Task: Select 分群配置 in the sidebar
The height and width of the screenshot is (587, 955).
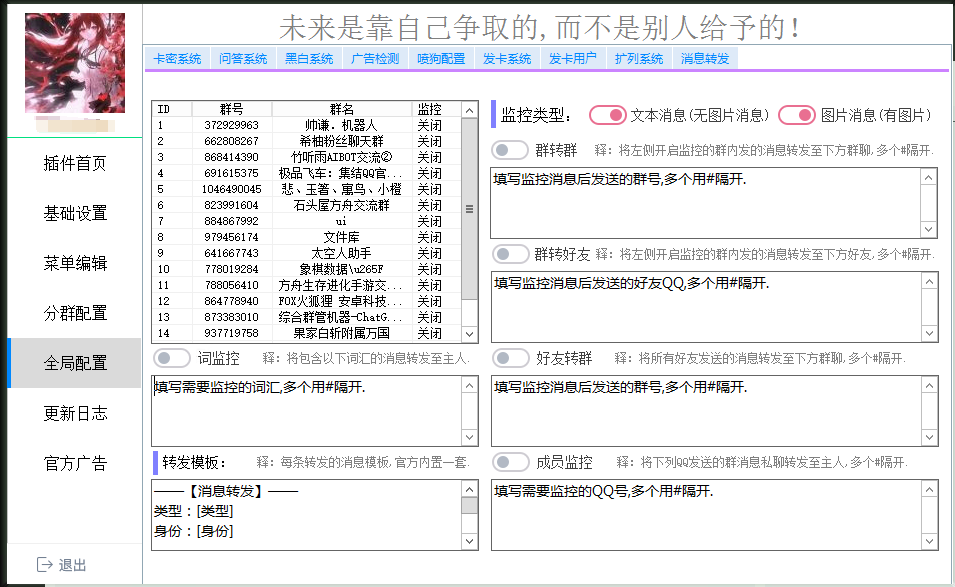Action: click(75, 313)
